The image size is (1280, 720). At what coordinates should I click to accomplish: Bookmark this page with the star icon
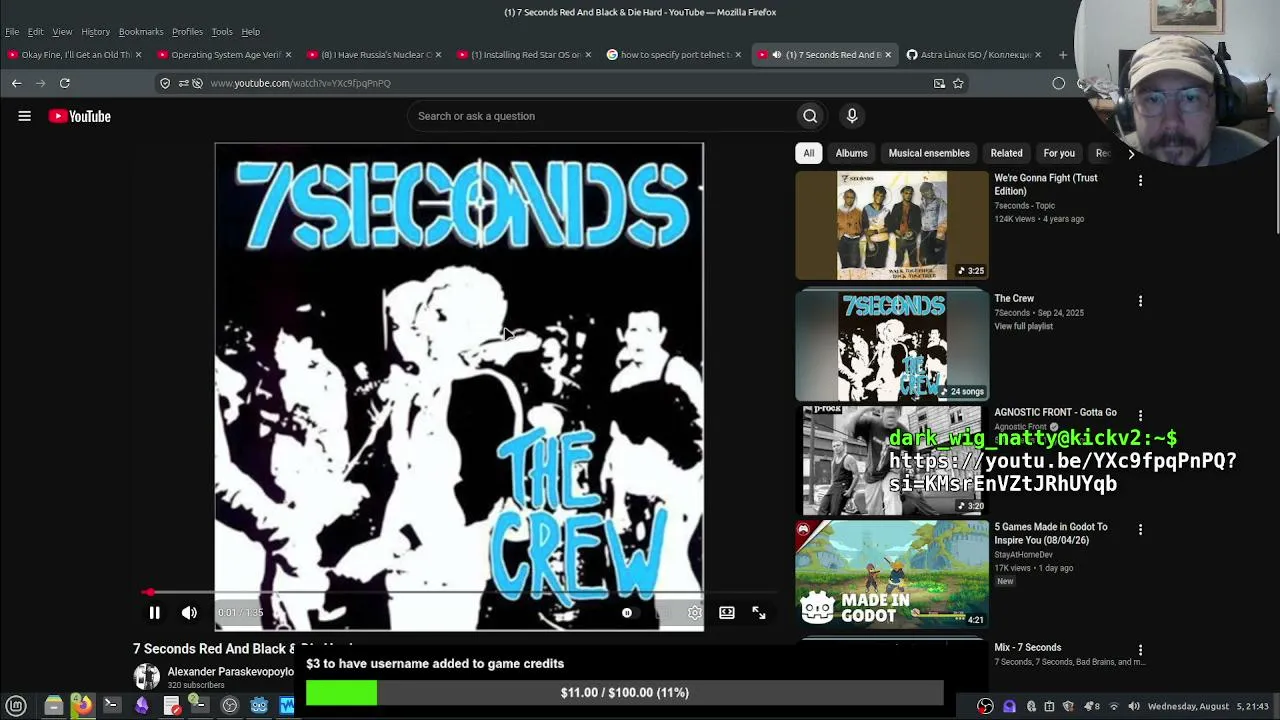pyautogui.click(x=958, y=84)
